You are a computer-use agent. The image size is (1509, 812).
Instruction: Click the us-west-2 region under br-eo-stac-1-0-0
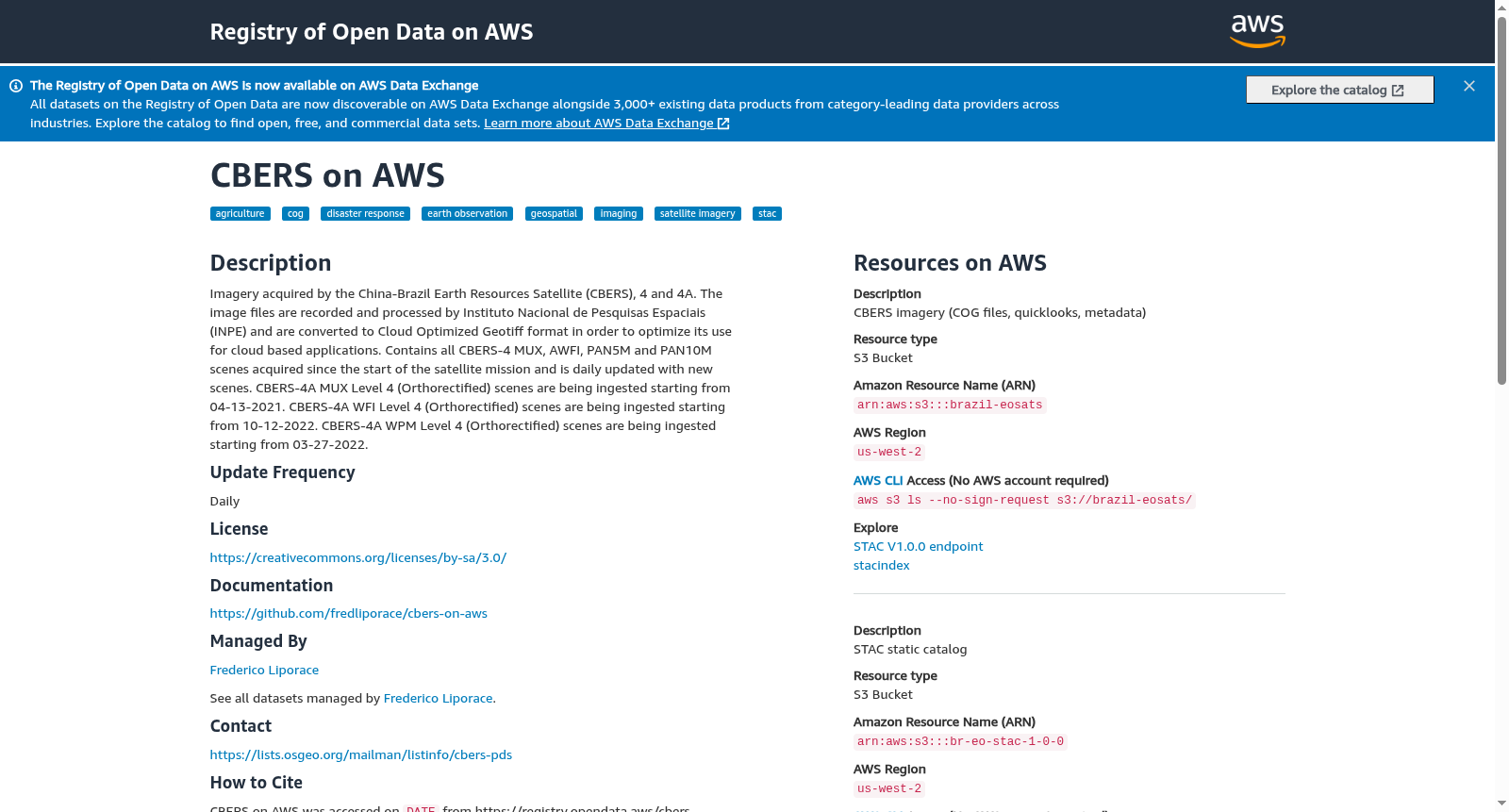click(889, 788)
